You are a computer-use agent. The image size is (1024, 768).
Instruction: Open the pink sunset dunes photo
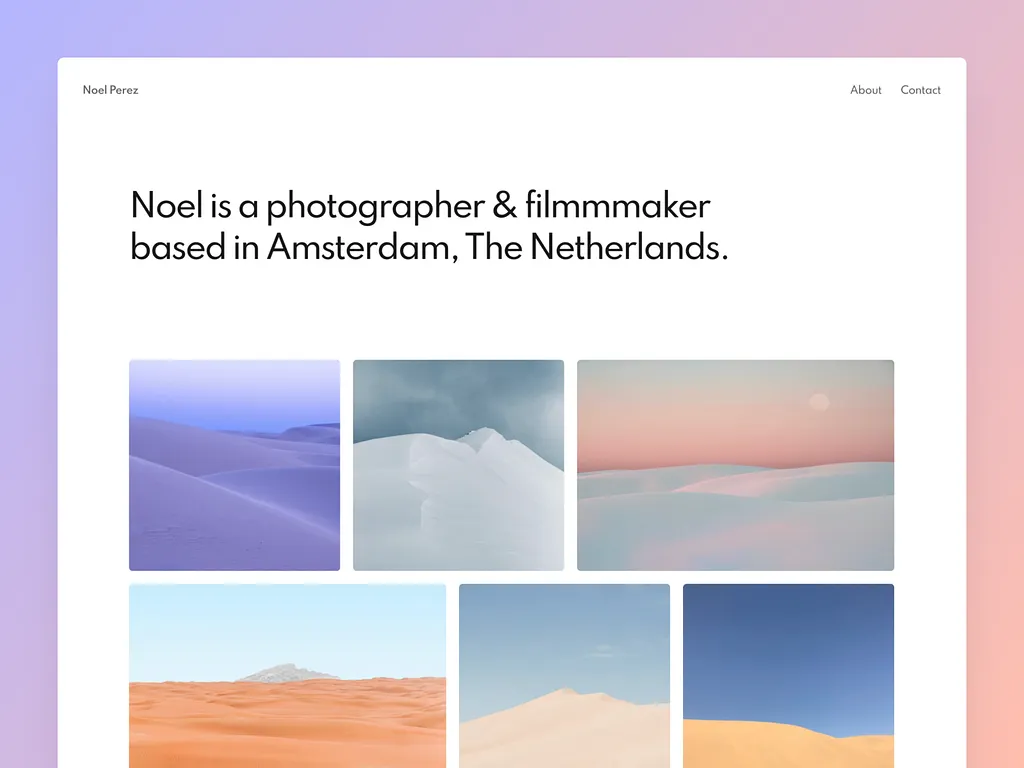[735, 465]
